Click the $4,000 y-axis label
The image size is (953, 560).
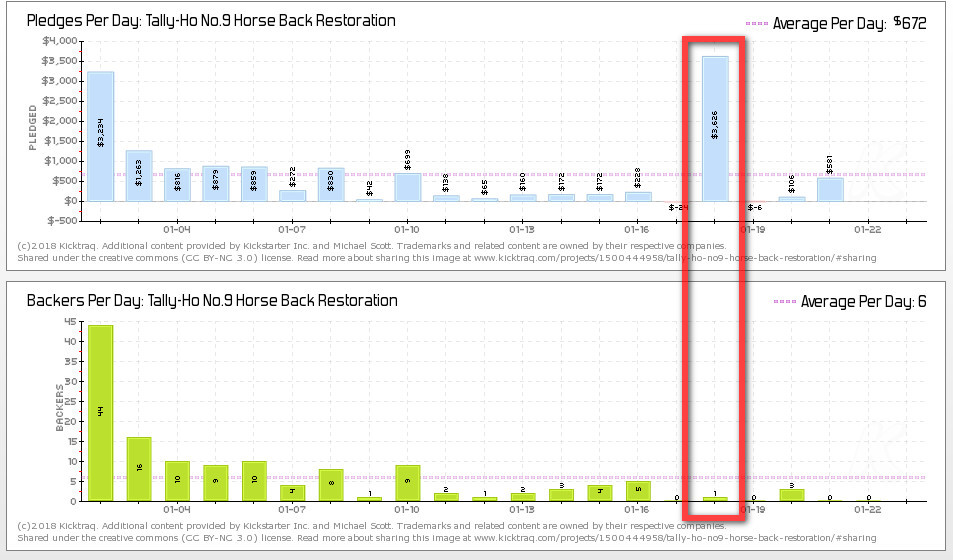(x=60, y=41)
